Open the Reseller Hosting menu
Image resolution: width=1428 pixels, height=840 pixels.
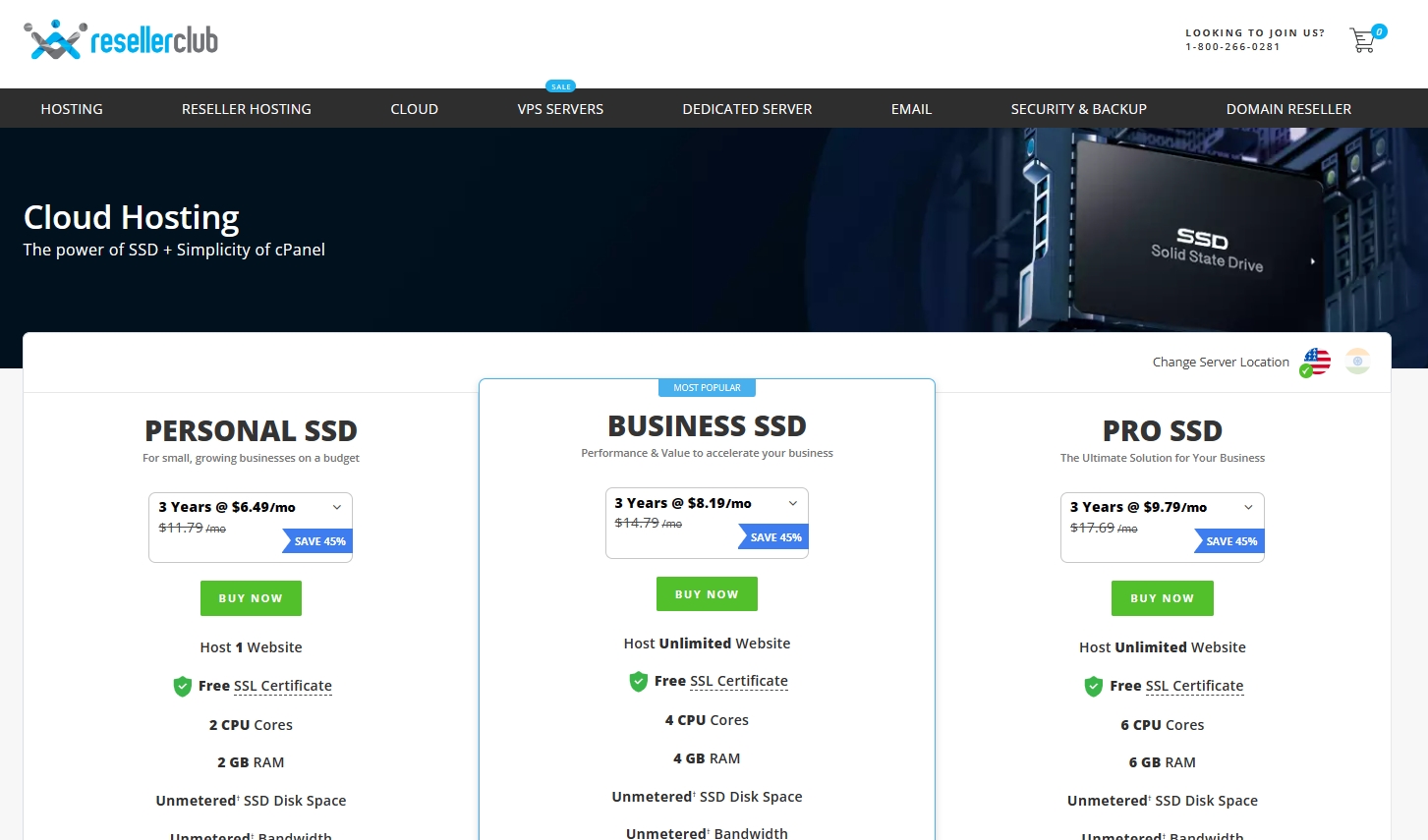coord(247,109)
